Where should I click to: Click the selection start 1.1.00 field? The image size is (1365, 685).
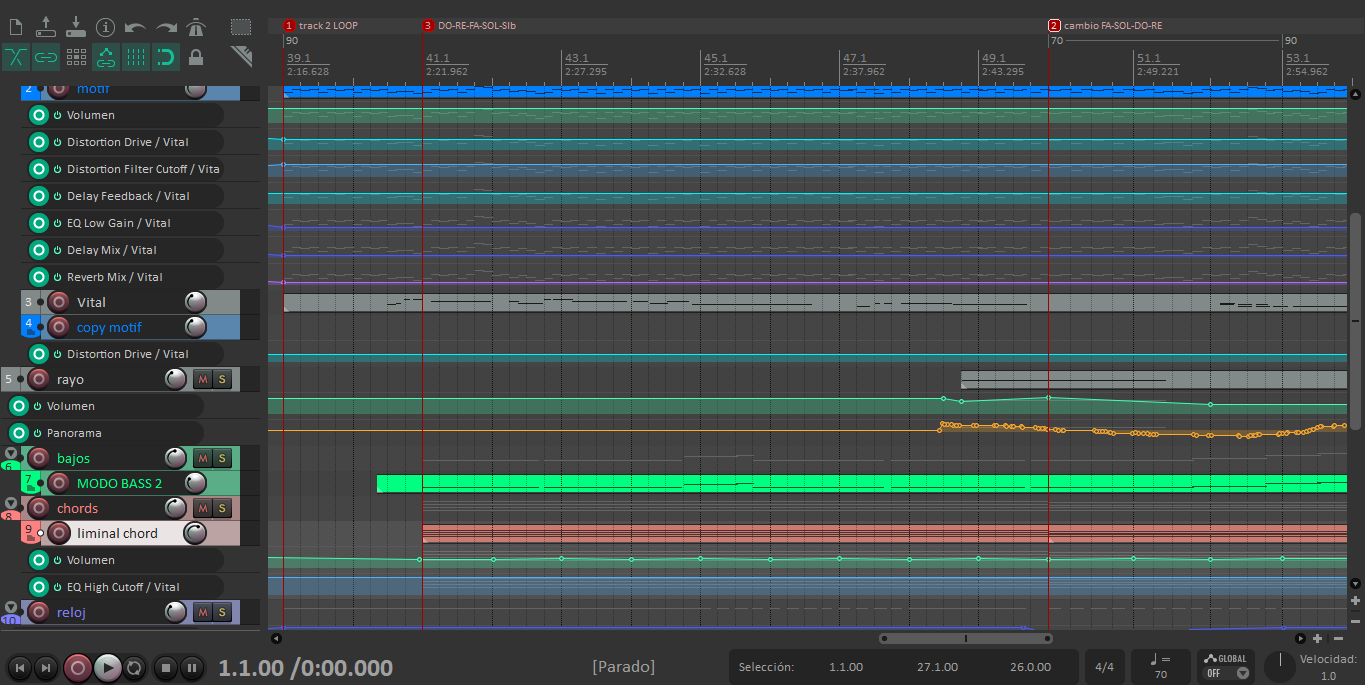(x=846, y=667)
